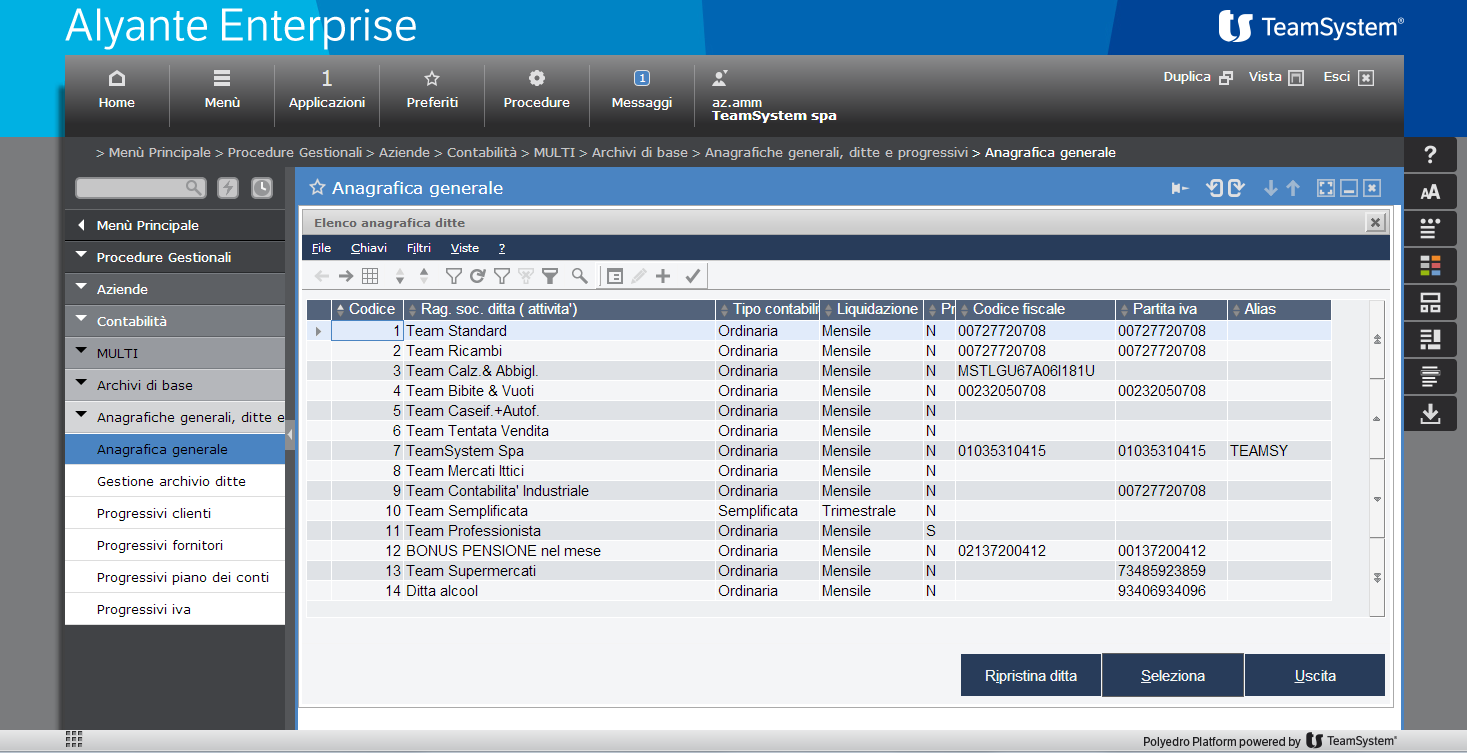Click the forward arrow in list toolbar

click(x=346, y=276)
